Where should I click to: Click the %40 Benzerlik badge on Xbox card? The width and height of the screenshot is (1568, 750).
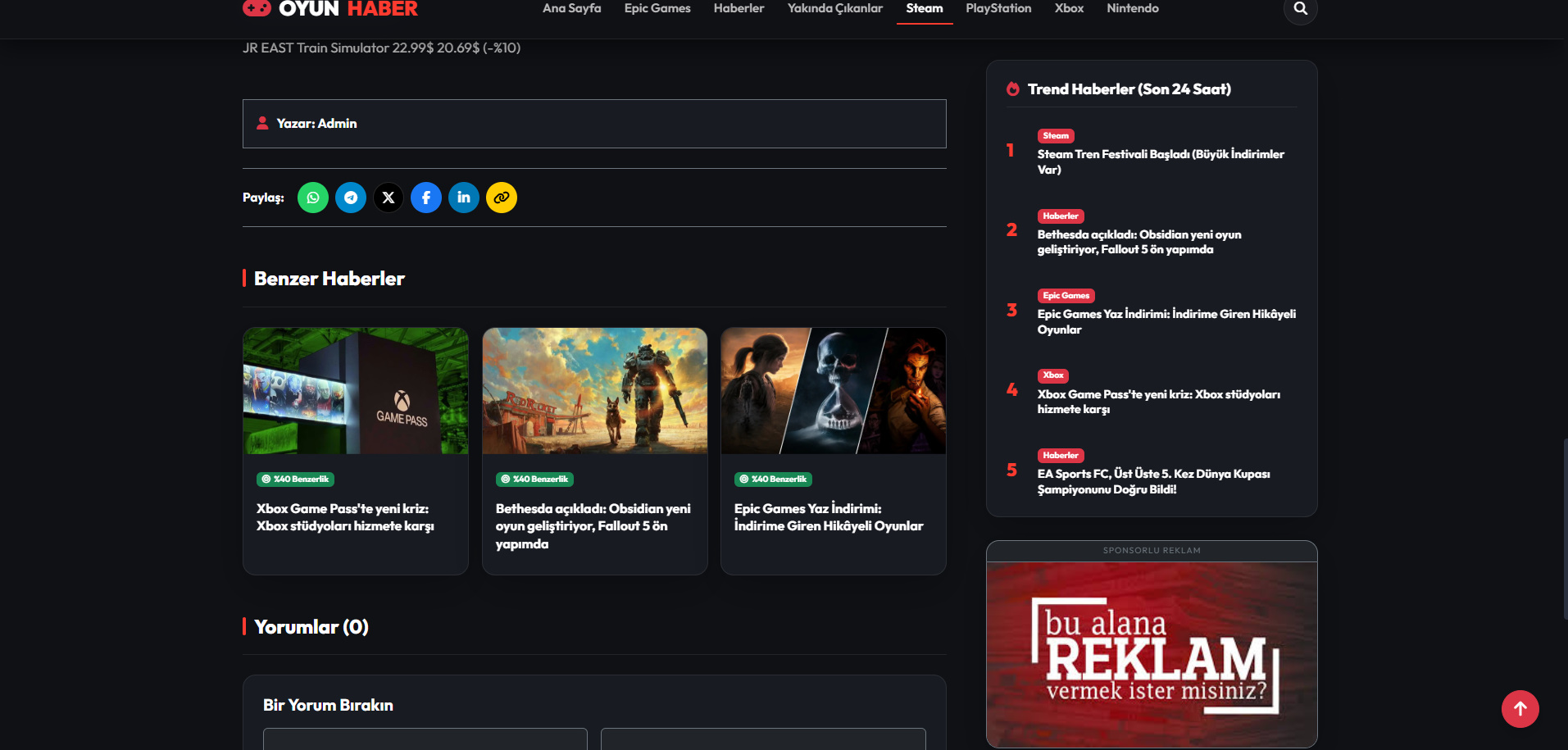point(295,480)
